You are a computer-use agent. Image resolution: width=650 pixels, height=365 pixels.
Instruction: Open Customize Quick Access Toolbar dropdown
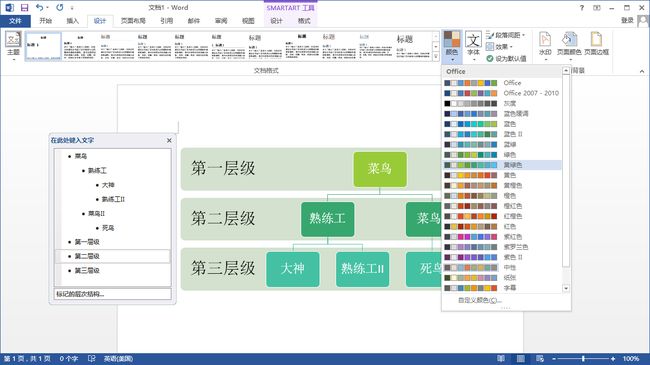(72, 7)
